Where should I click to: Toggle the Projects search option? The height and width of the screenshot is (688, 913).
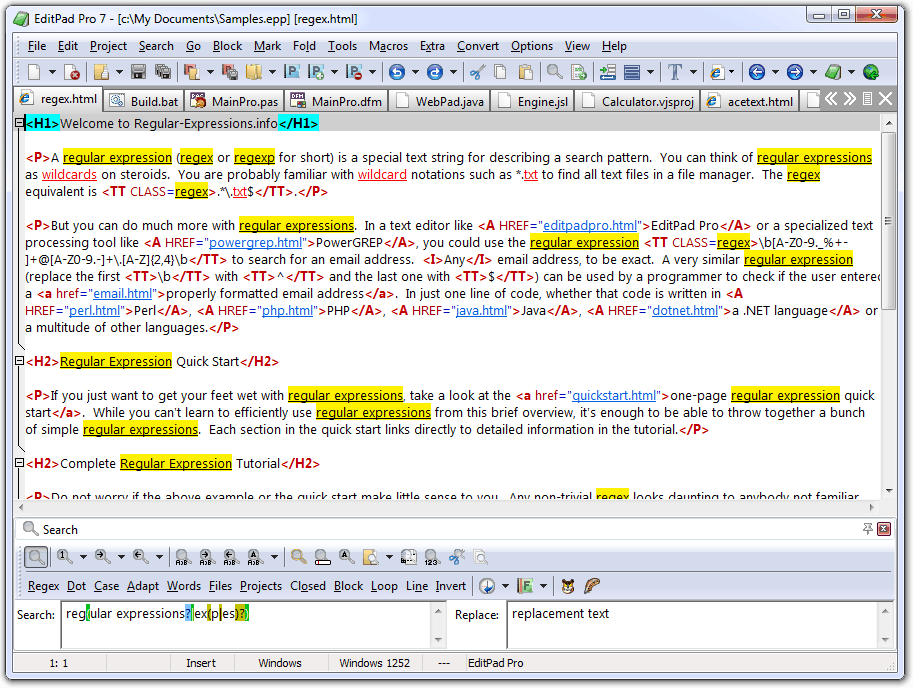pyautogui.click(x=261, y=586)
